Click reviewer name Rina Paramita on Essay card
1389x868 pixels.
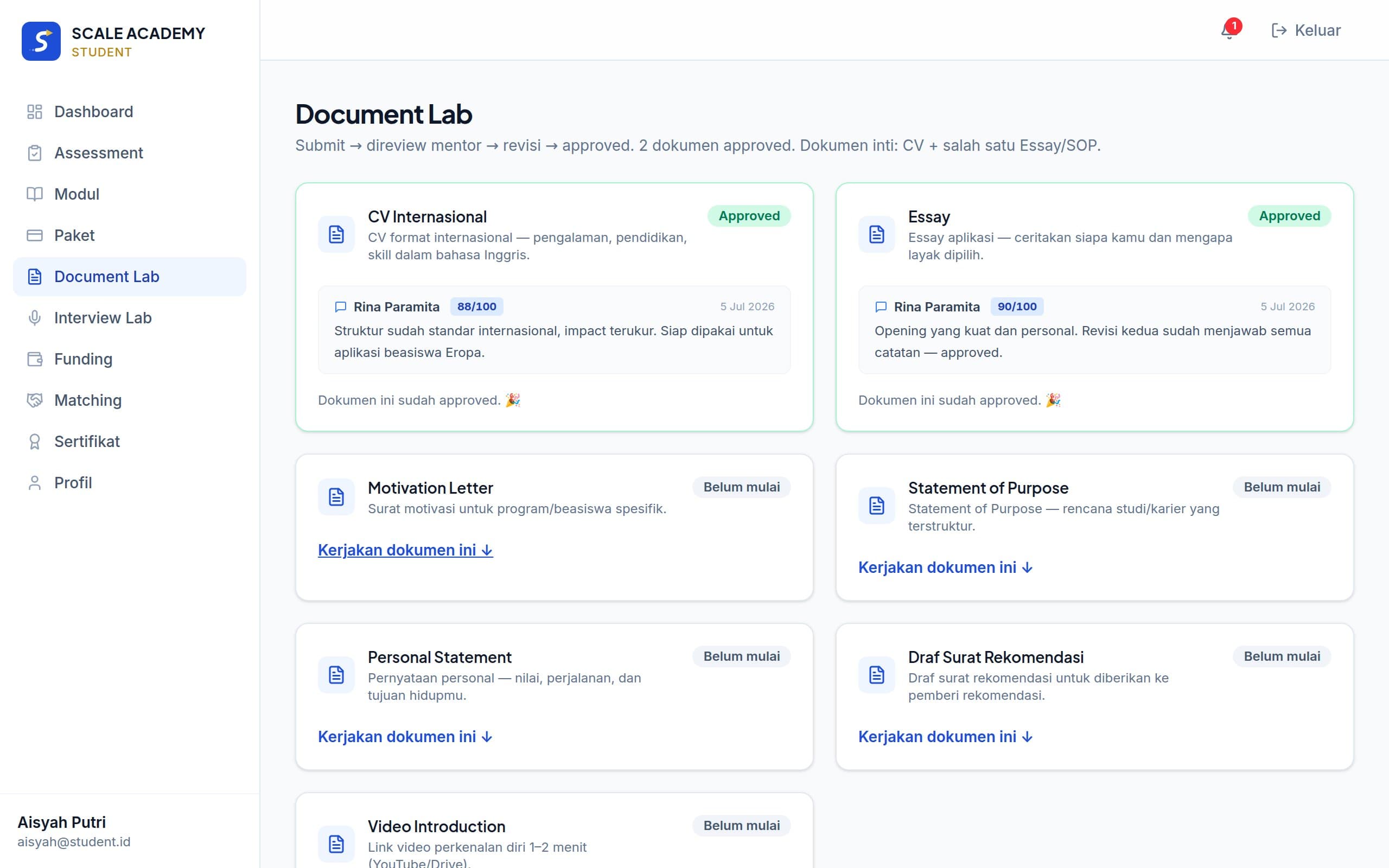coord(936,307)
